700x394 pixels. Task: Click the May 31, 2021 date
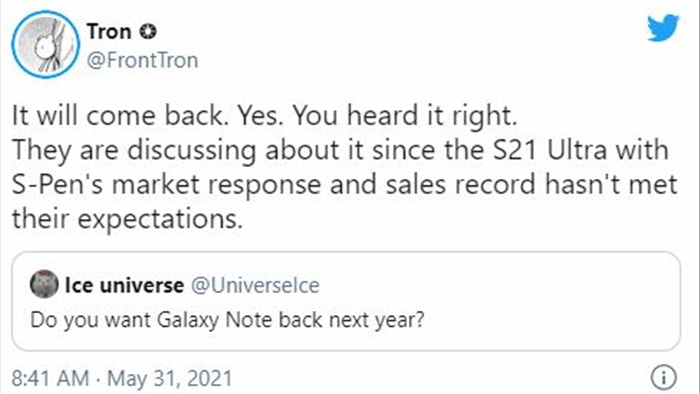170,378
